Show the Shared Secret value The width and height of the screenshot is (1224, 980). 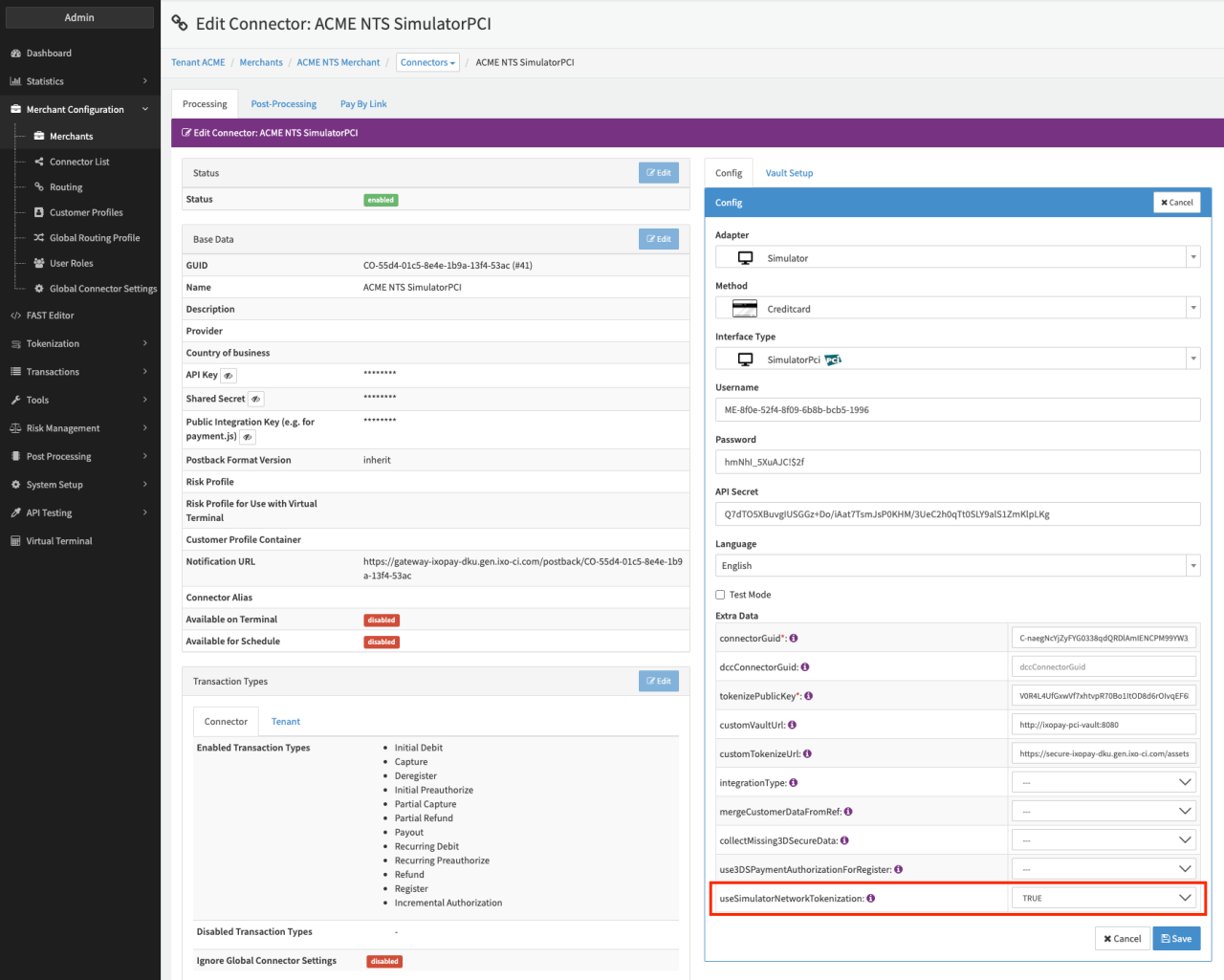[x=255, y=399]
